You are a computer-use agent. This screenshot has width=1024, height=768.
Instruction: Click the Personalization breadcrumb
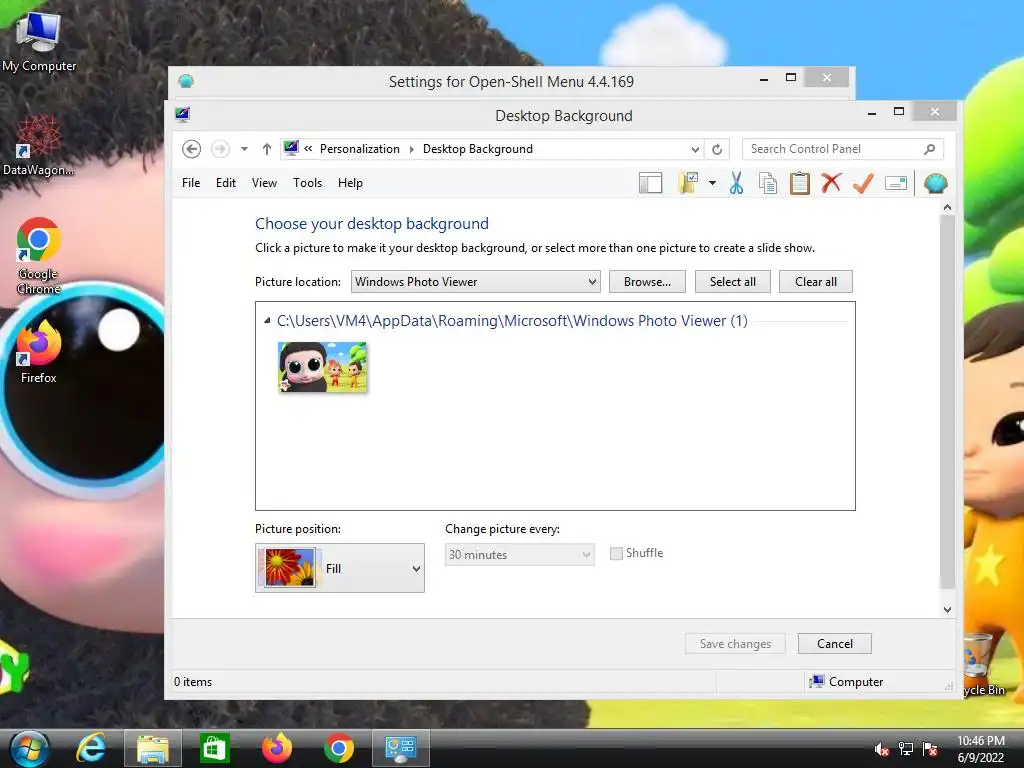click(359, 149)
